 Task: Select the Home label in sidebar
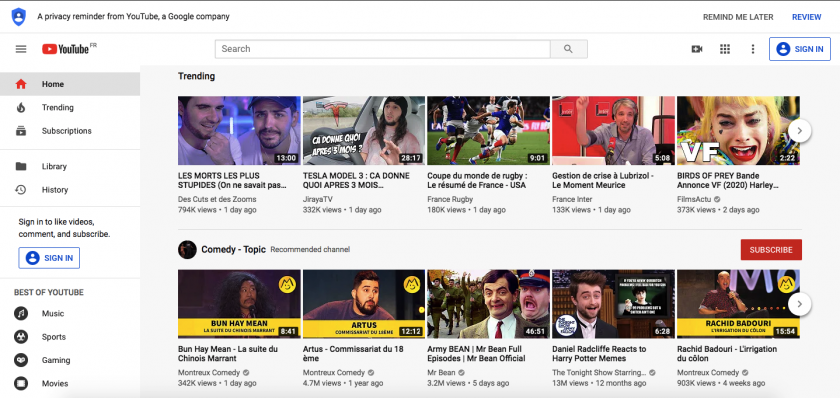[53, 84]
